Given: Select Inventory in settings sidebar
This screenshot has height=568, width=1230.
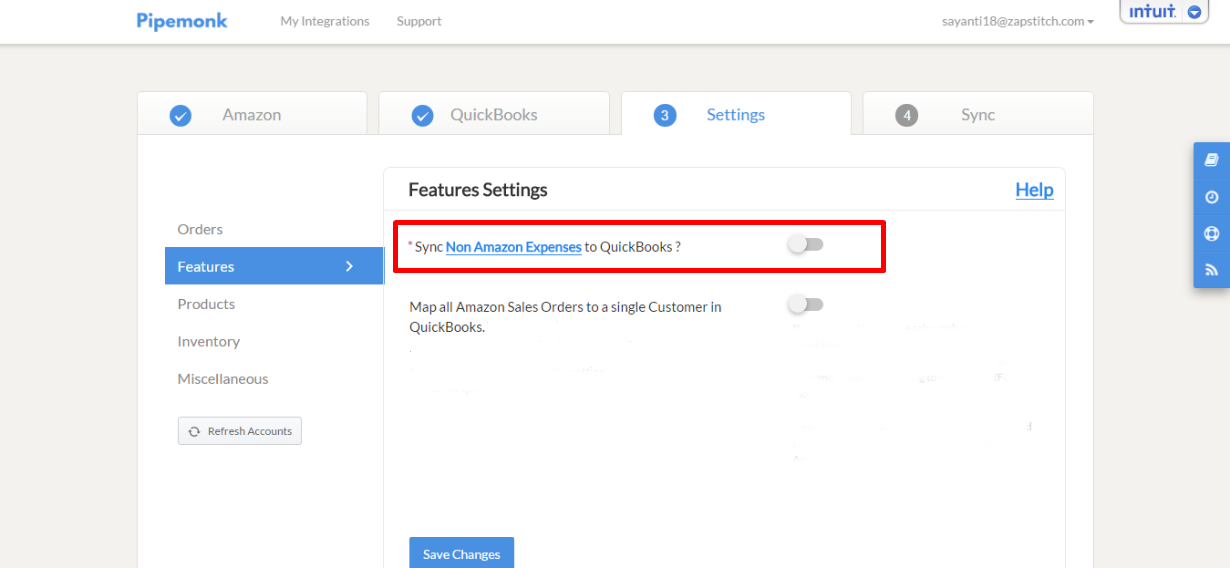Looking at the screenshot, I should [x=208, y=341].
